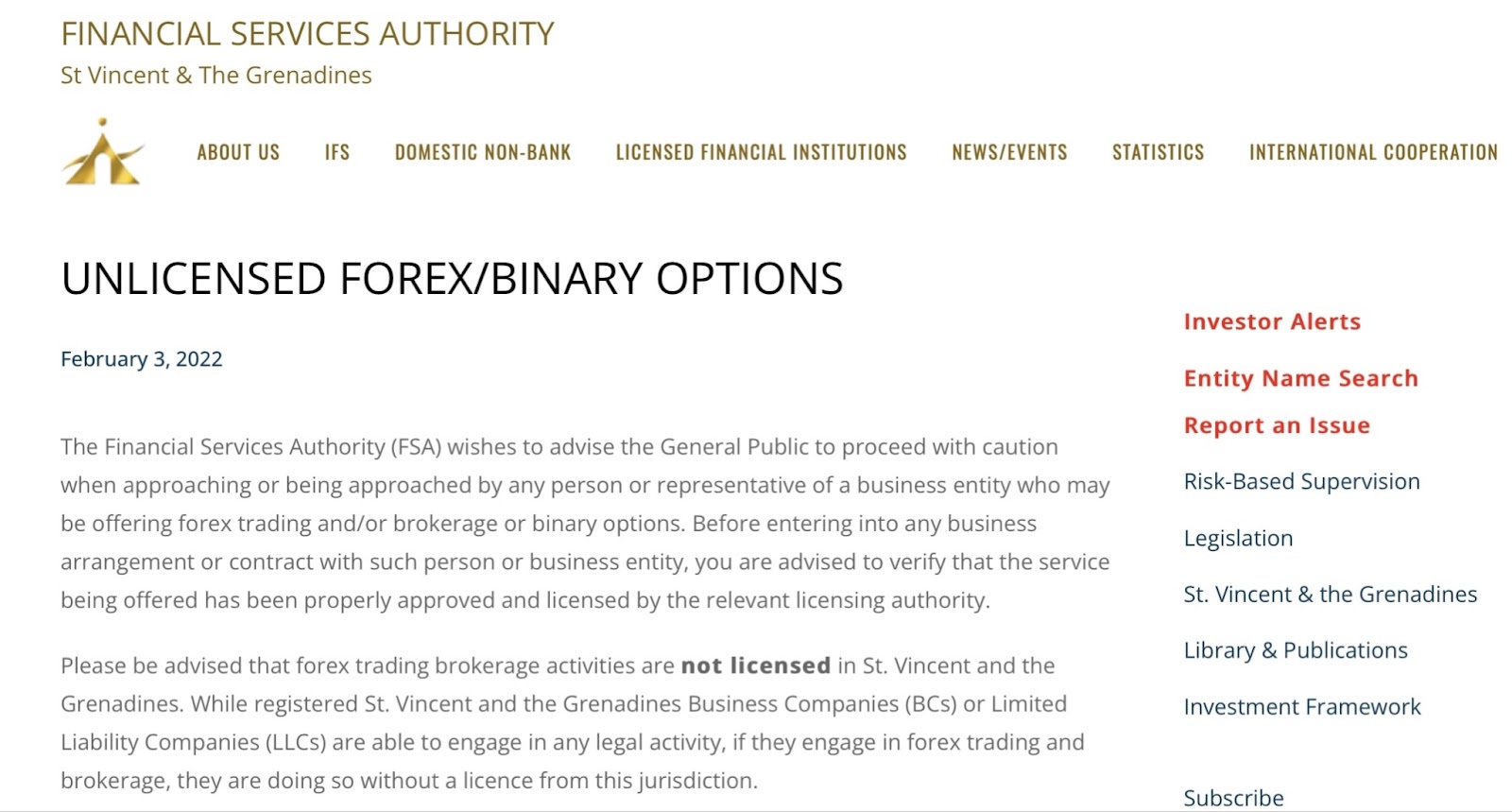Expand the Domestic Non-Bank menu
Image resolution: width=1512 pixels, height=812 pixels.
(483, 152)
